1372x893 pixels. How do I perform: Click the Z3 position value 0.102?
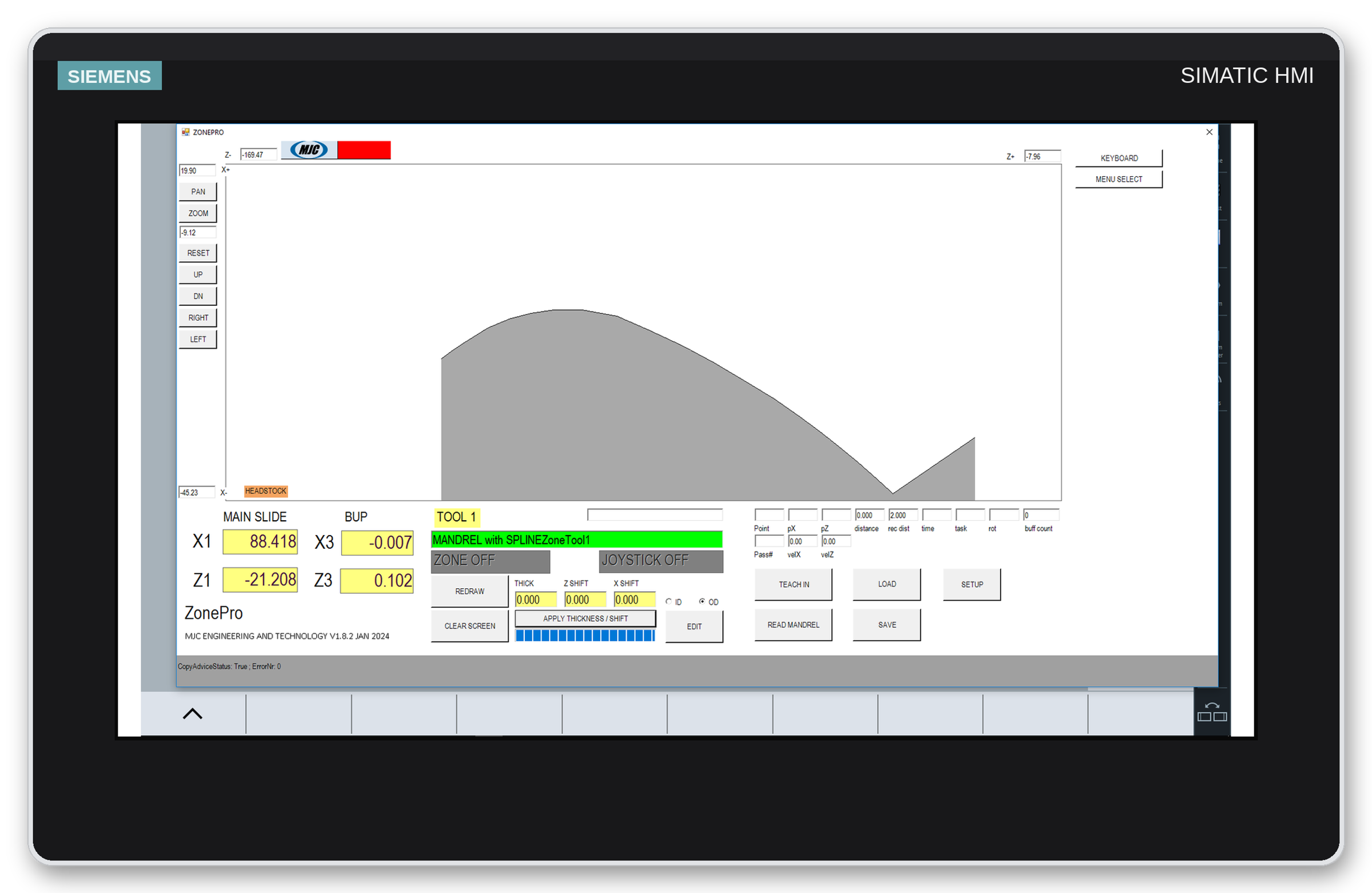[x=377, y=580]
